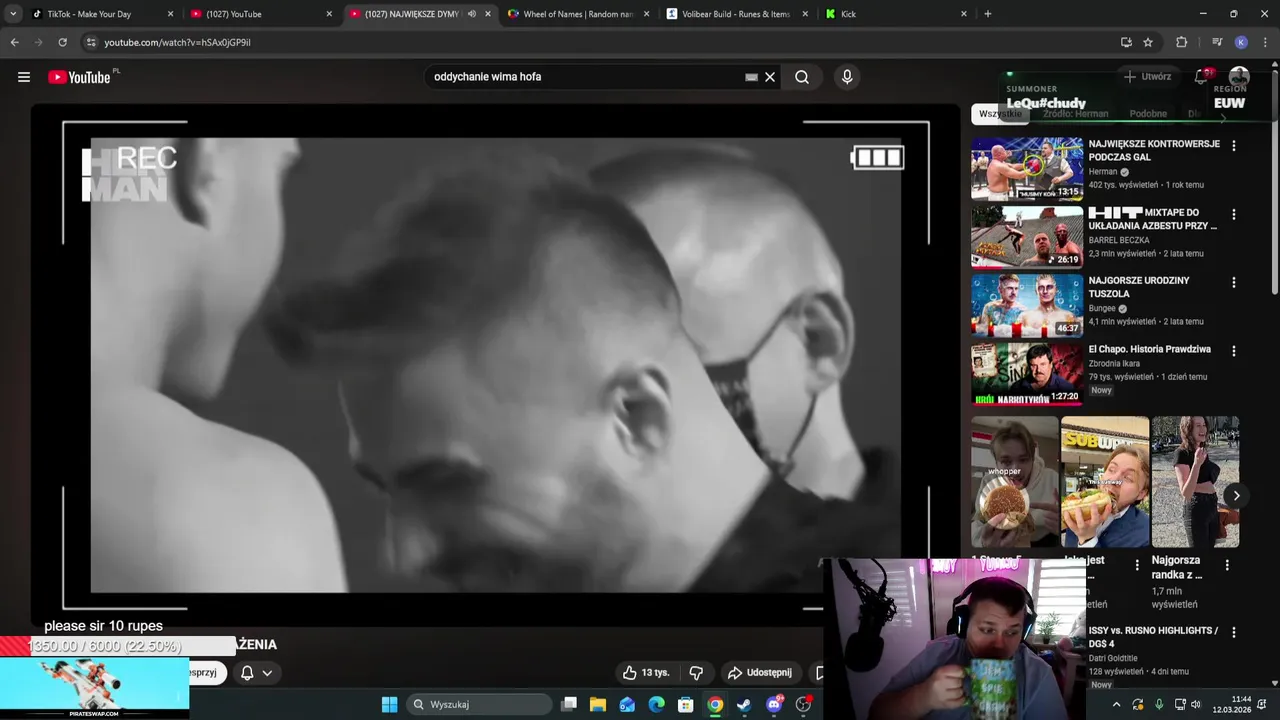Image resolution: width=1280 pixels, height=720 pixels.
Task: Close the Wheel of Names tab
Action: (647, 14)
